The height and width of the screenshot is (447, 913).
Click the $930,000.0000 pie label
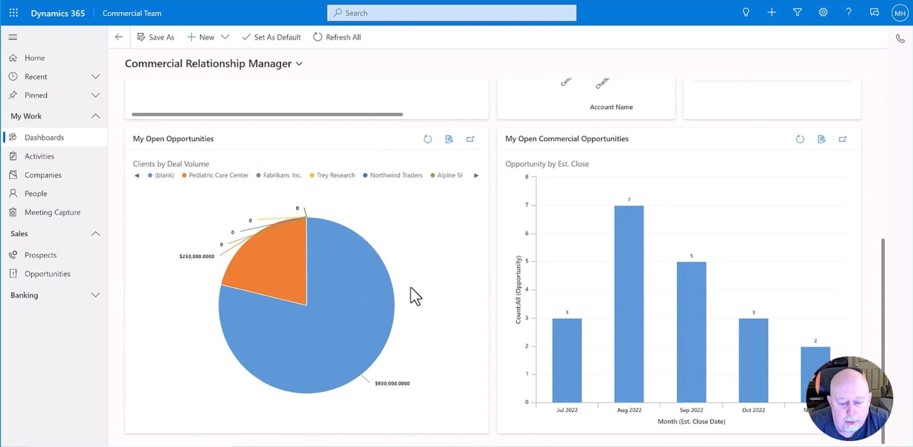(x=392, y=384)
